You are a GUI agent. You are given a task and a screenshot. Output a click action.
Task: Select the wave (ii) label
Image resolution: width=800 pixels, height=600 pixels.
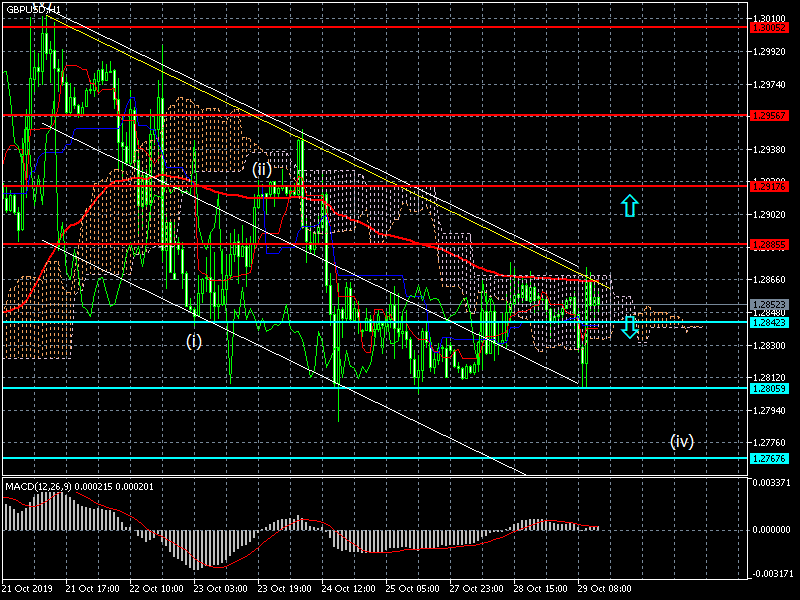(x=262, y=169)
